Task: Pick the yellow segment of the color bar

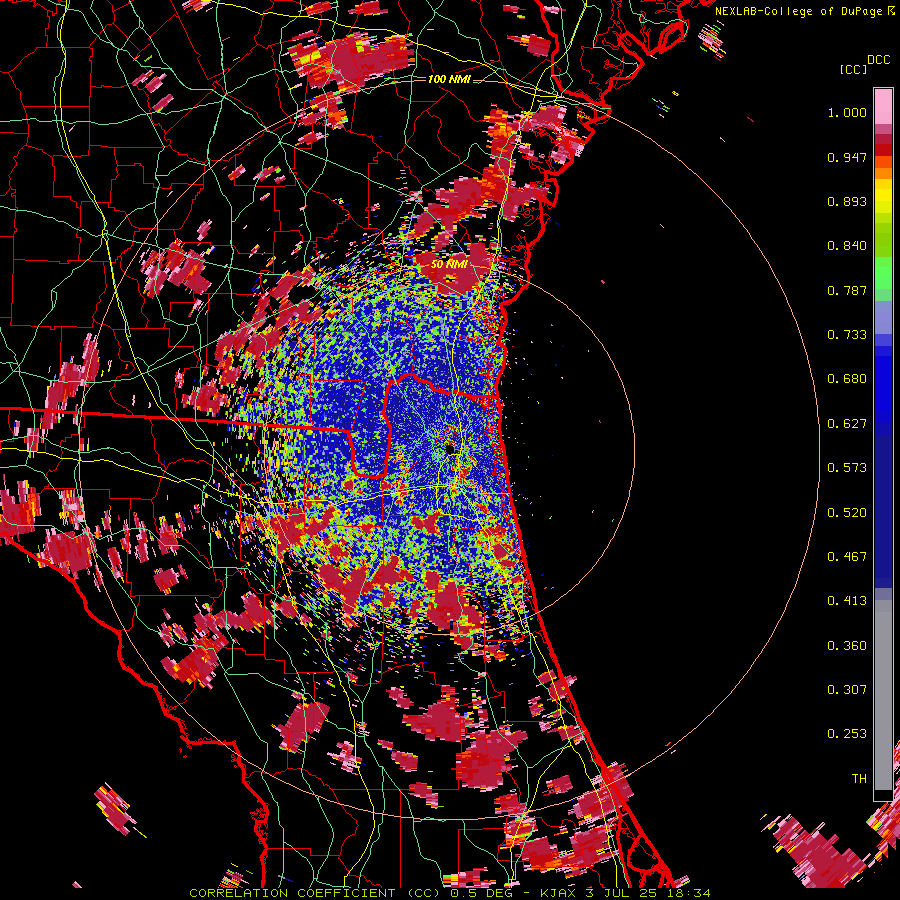Action: coord(883,196)
